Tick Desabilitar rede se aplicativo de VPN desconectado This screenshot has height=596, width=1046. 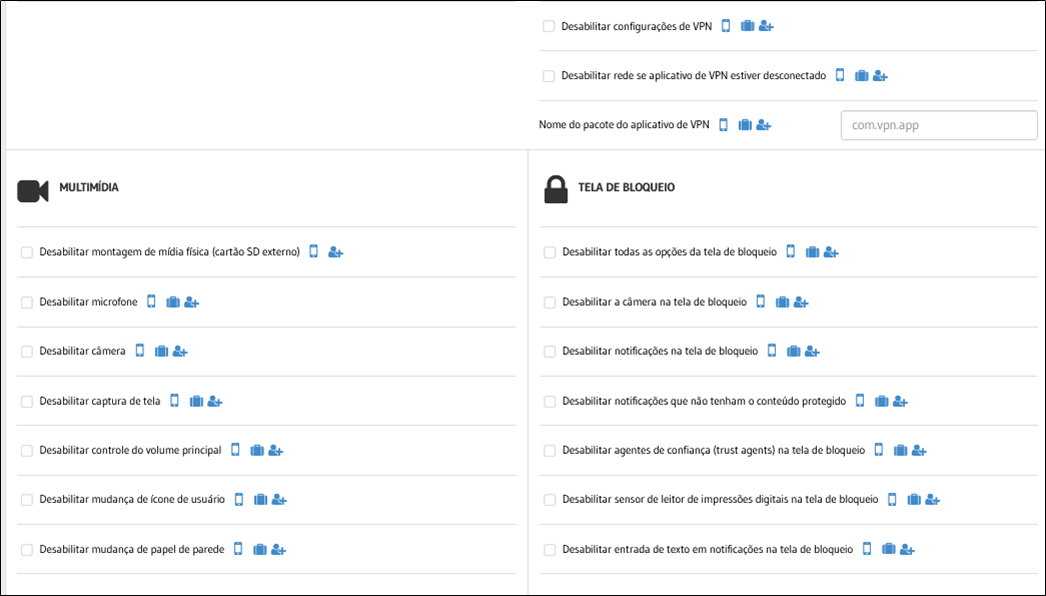click(548, 76)
